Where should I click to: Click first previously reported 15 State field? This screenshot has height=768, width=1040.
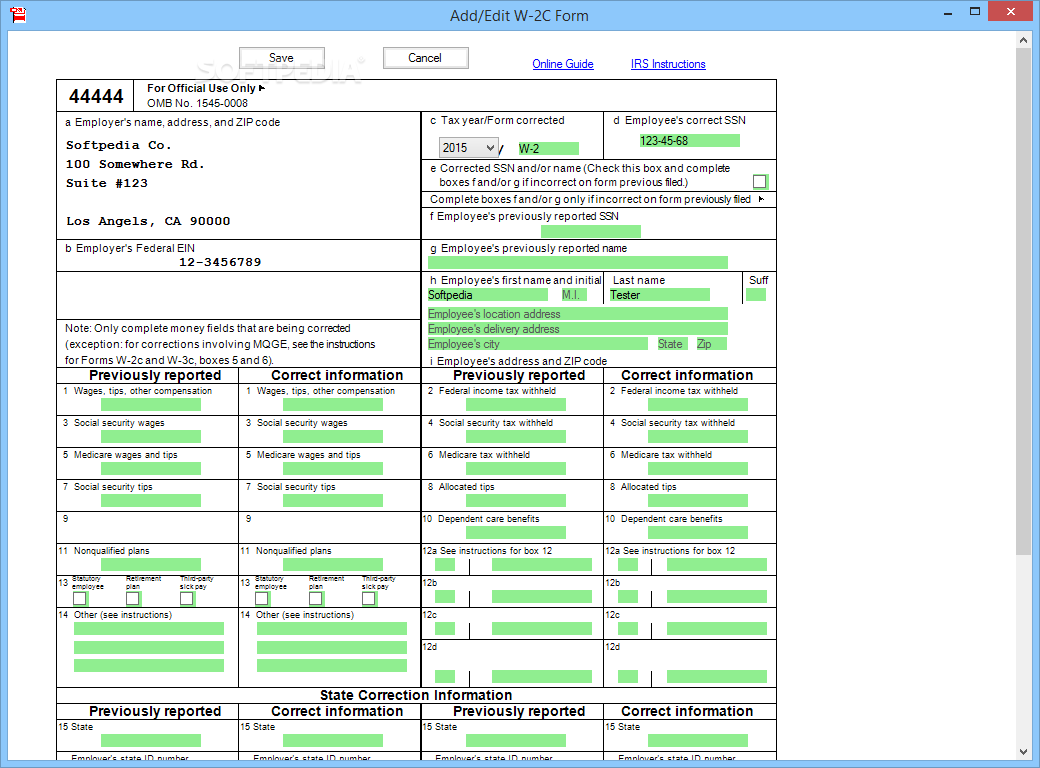tap(151, 740)
